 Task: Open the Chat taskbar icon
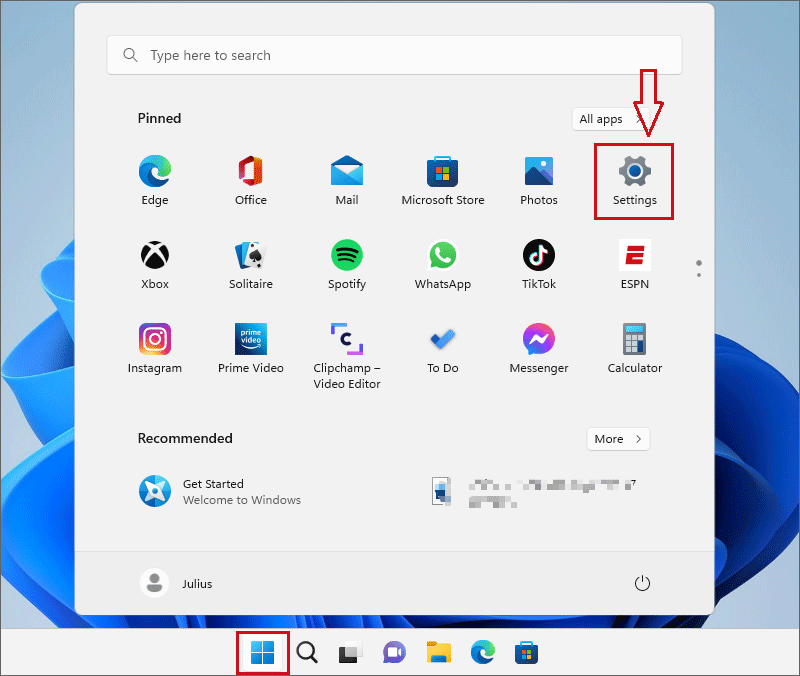394,653
